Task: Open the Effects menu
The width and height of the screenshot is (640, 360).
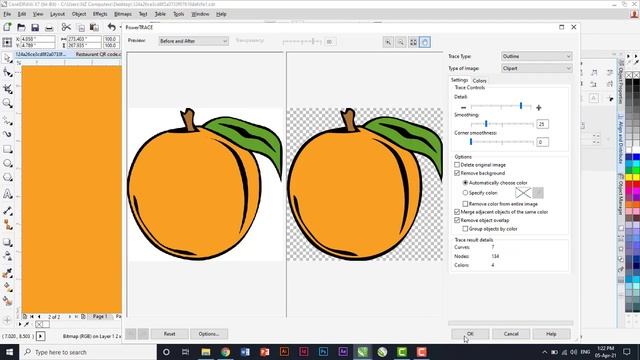Action: pos(100,14)
